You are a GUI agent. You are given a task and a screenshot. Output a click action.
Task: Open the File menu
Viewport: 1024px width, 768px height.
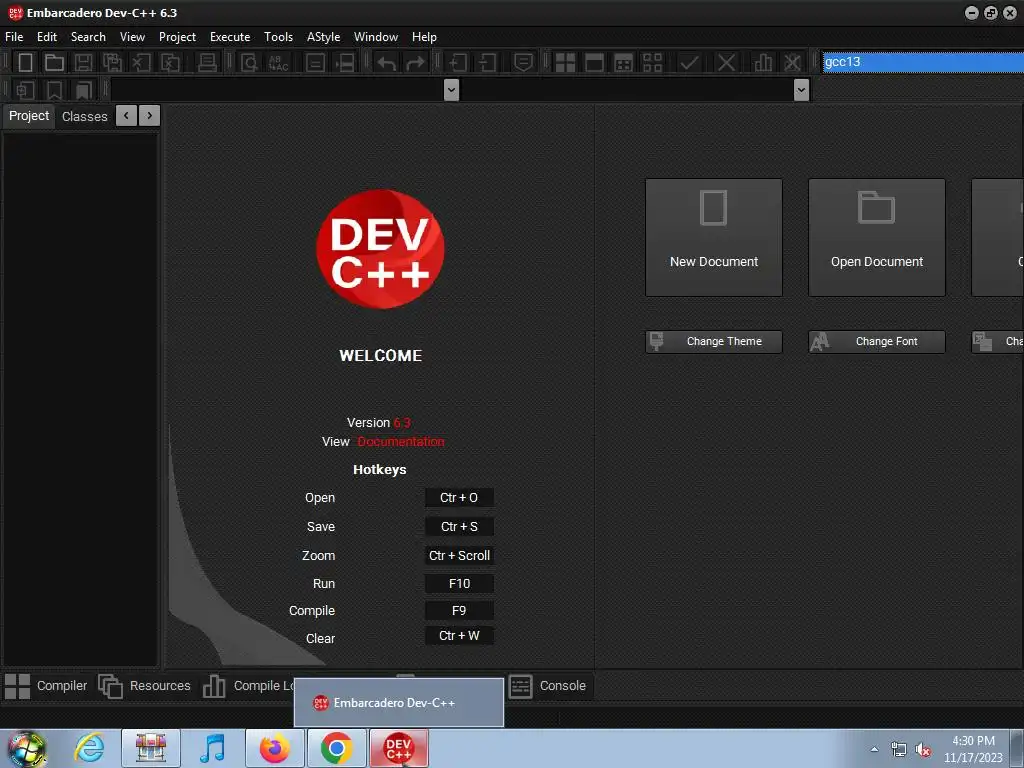[14, 37]
